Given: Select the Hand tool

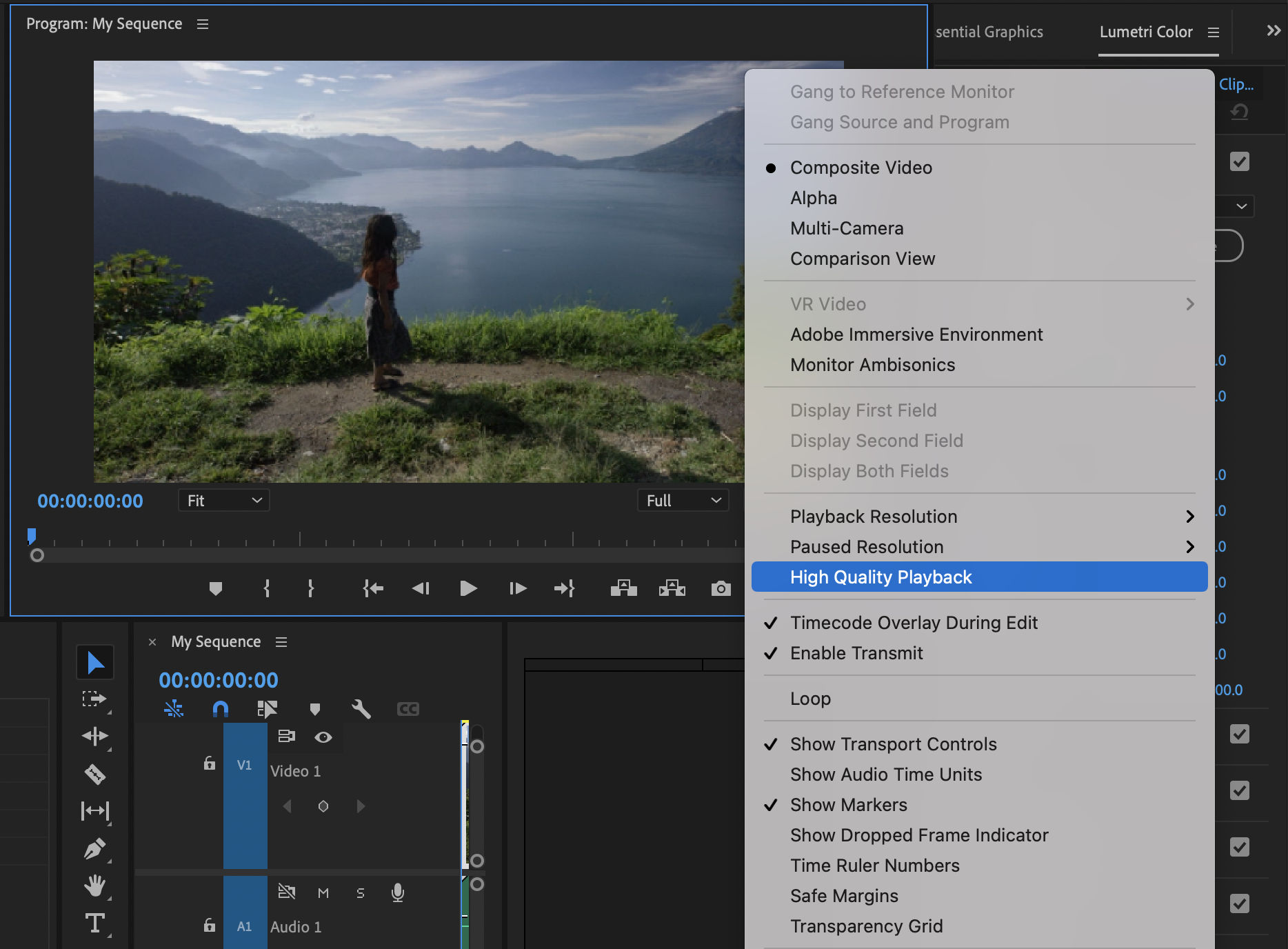Looking at the screenshot, I should point(94,886).
